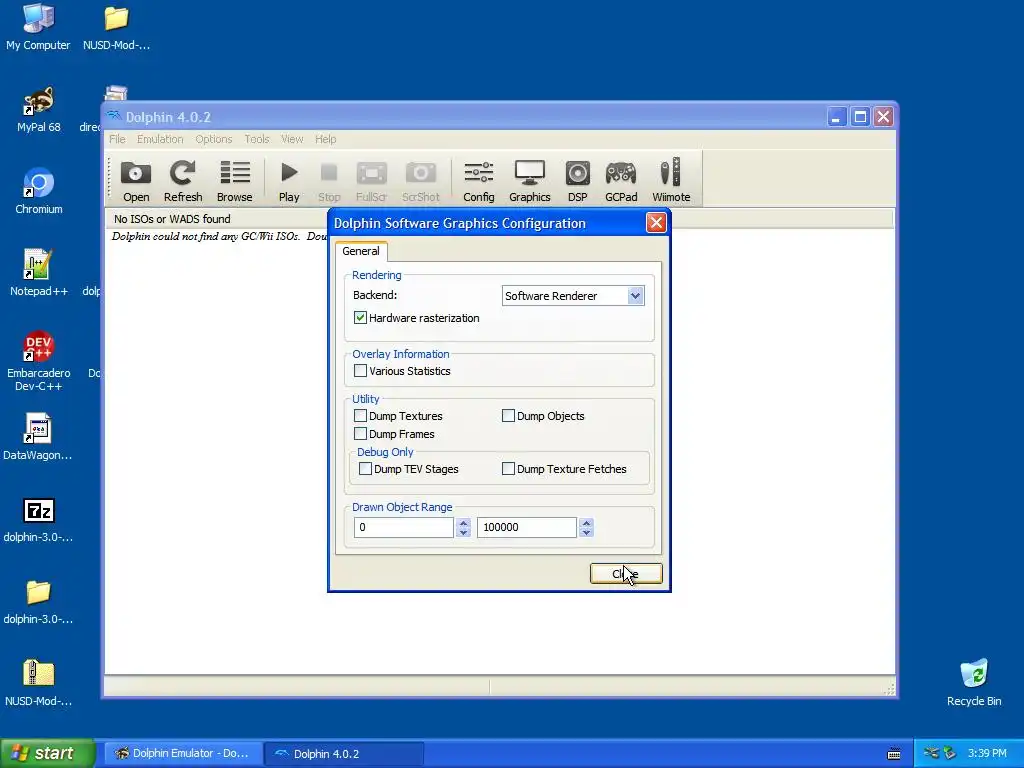Close the Graphics Configuration dialog with X

coord(656,223)
